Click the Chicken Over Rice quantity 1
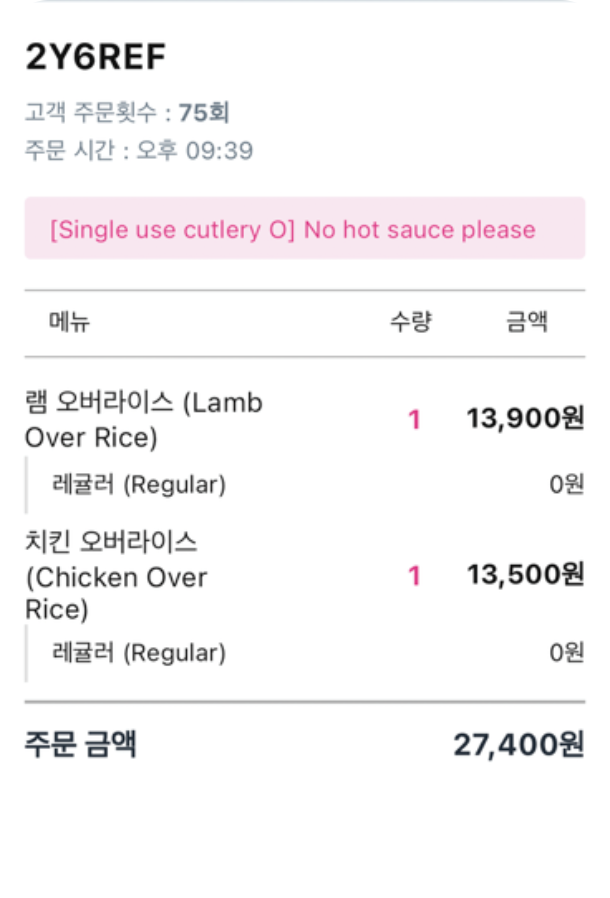This screenshot has height=898, width=610. (x=414, y=576)
